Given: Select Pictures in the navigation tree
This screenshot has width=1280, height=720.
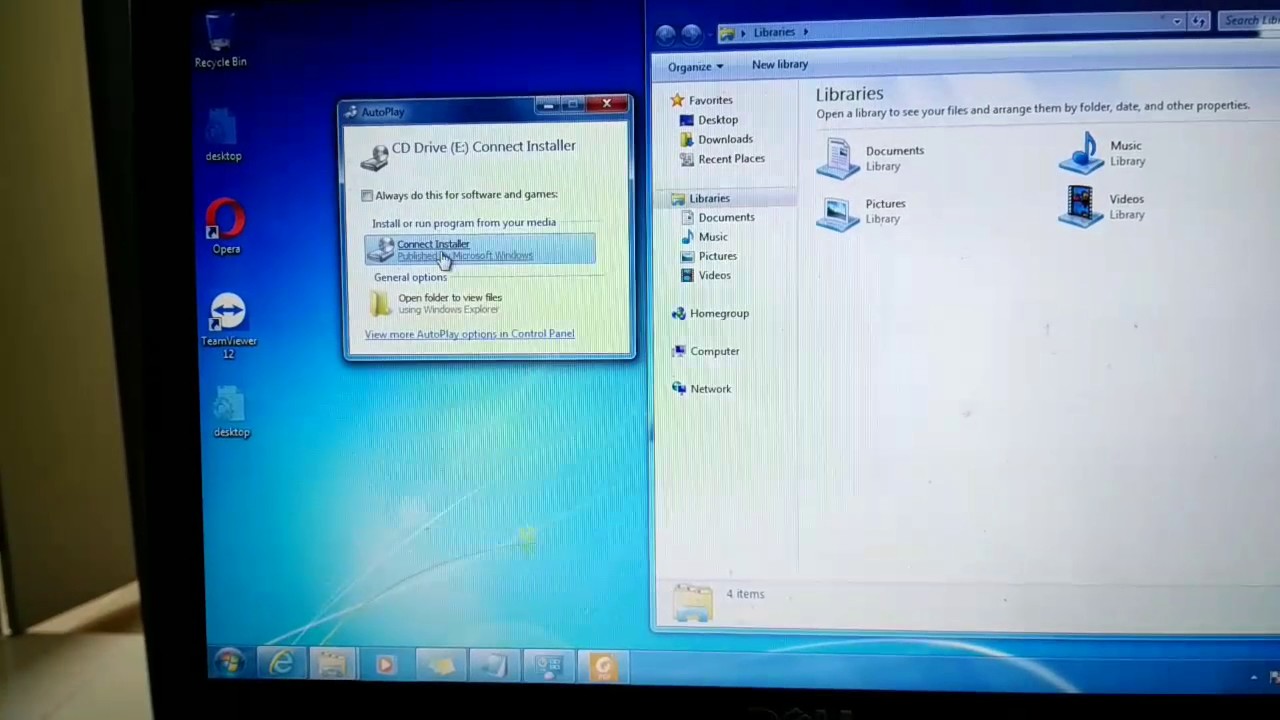Looking at the screenshot, I should (717, 256).
